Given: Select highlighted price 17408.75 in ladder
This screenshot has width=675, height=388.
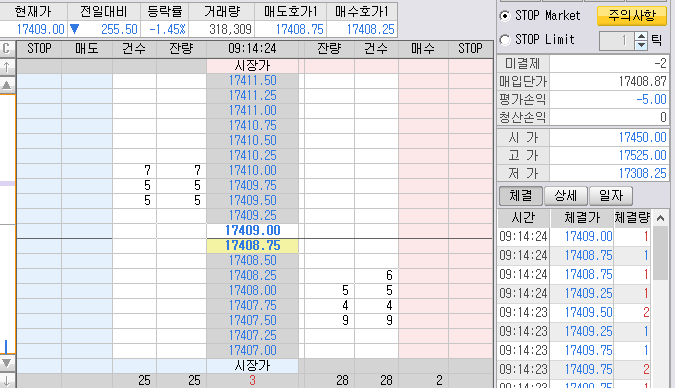Looking at the screenshot, I should pyautogui.click(x=252, y=246).
